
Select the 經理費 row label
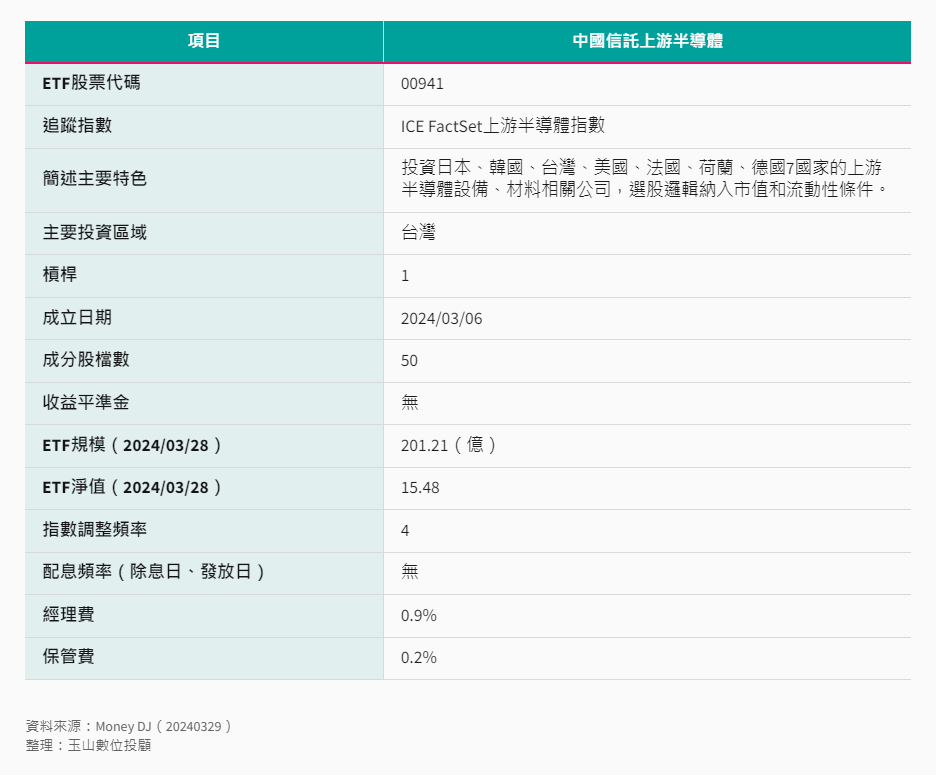69,614
